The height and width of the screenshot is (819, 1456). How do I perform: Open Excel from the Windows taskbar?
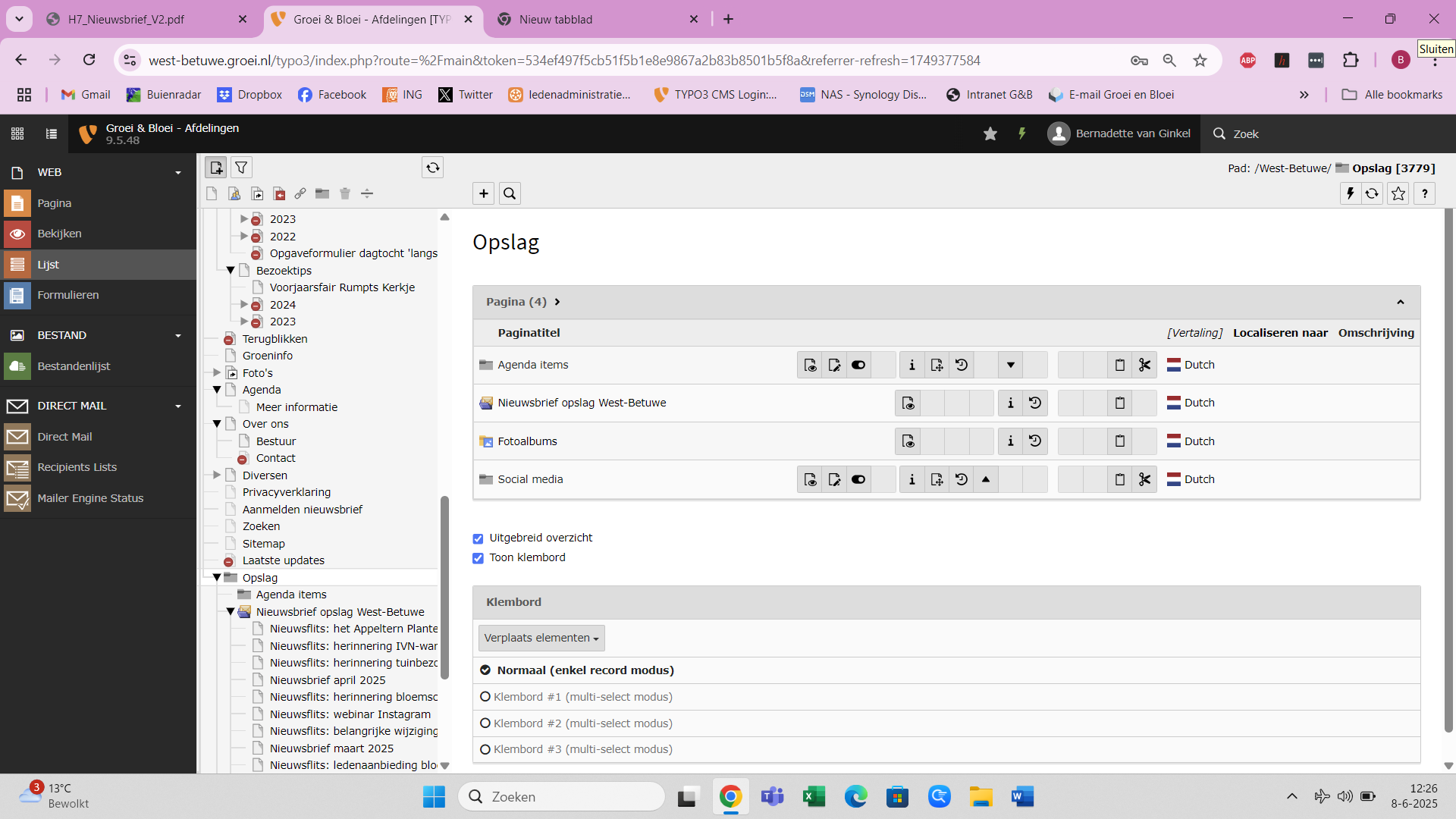click(814, 797)
